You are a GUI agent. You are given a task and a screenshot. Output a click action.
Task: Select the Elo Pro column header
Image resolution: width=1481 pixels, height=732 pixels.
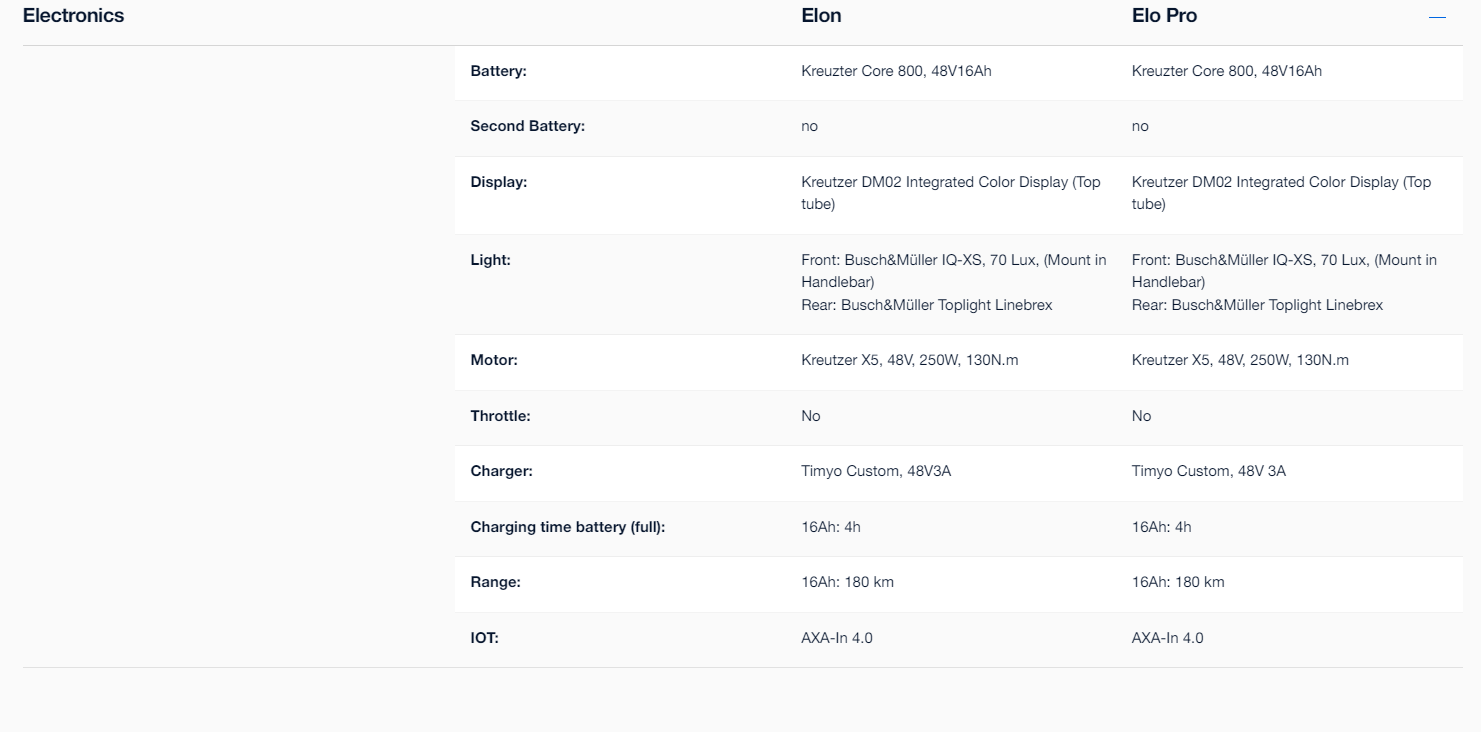tap(1164, 16)
